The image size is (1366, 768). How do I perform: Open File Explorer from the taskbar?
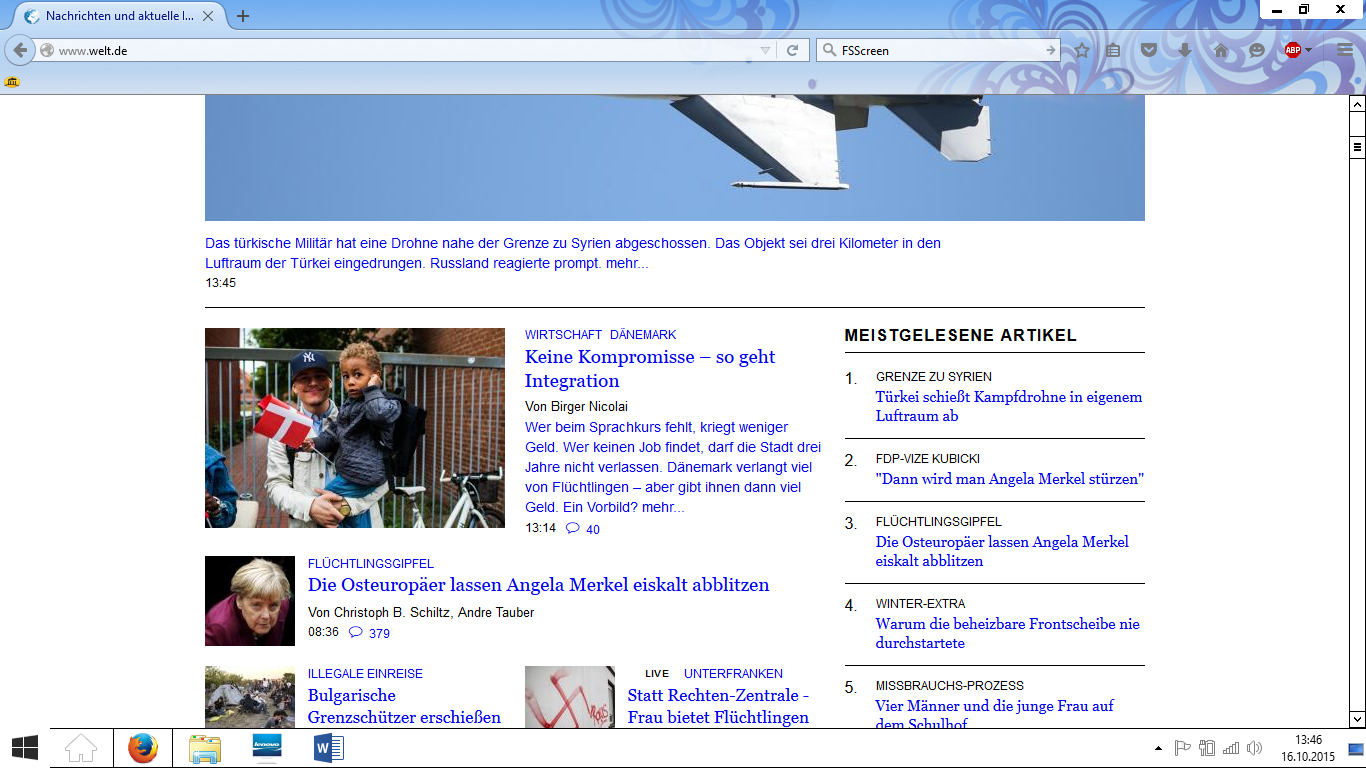click(205, 748)
